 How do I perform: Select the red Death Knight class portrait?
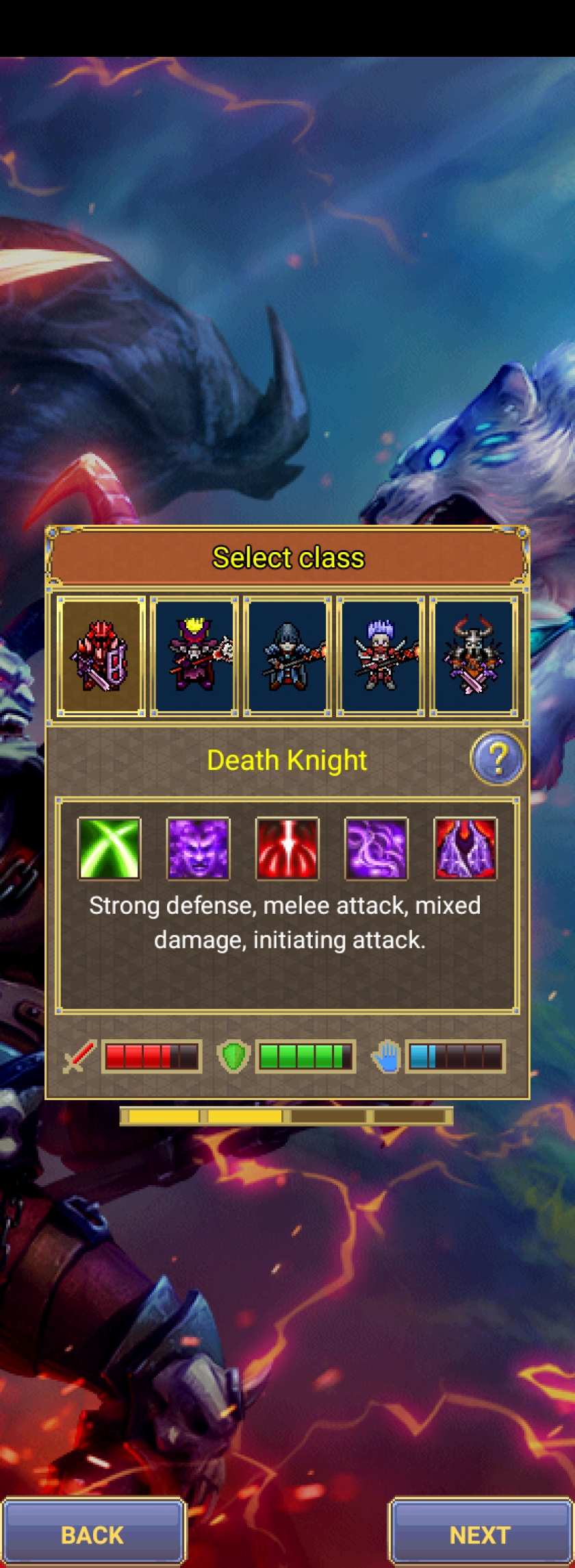click(x=101, y=656)
